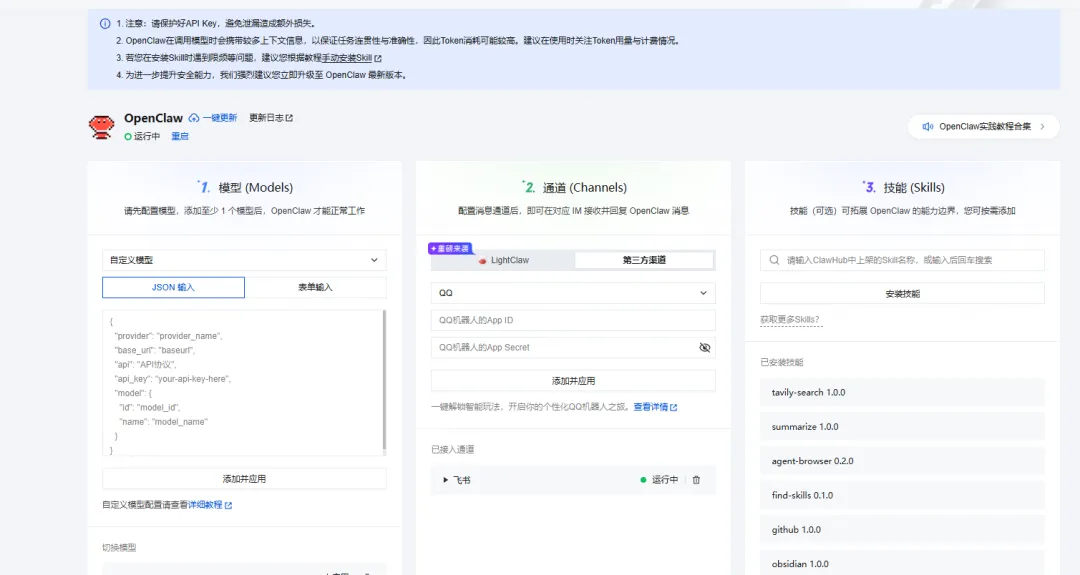The image size is (1080, 575).
Task: Click the 重磅来袭 purple badge
Action: [x=450, y=249]
